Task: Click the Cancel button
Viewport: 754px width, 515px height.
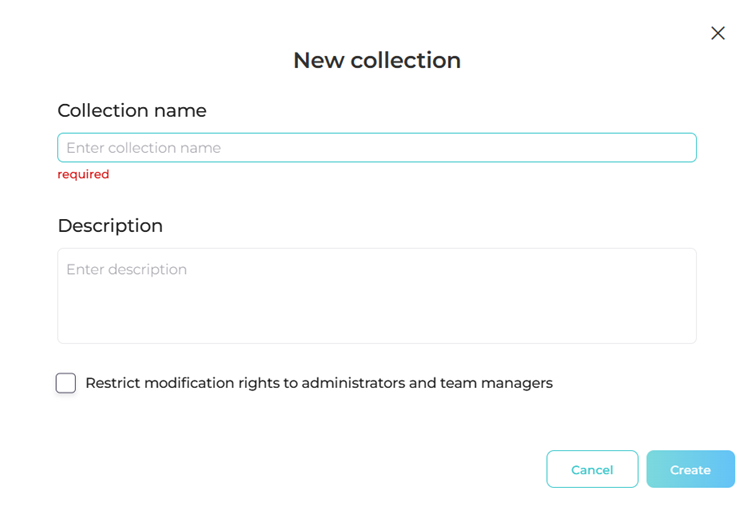Action: 592,469
